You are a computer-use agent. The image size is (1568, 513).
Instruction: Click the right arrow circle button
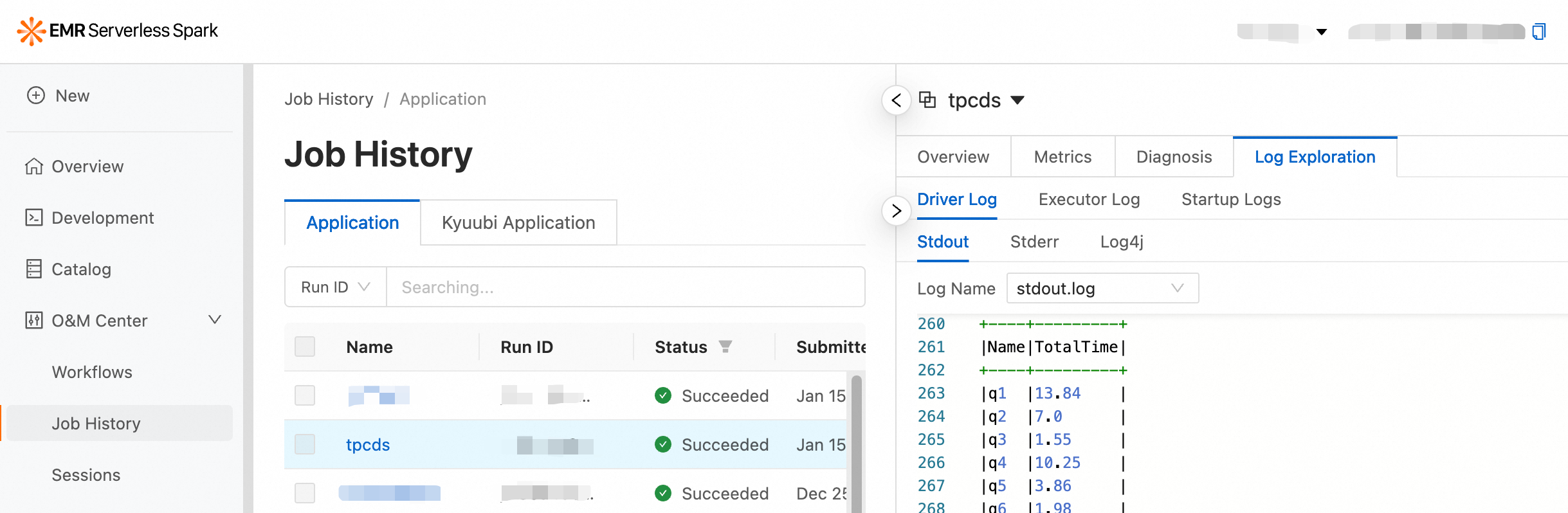[897, 211]
